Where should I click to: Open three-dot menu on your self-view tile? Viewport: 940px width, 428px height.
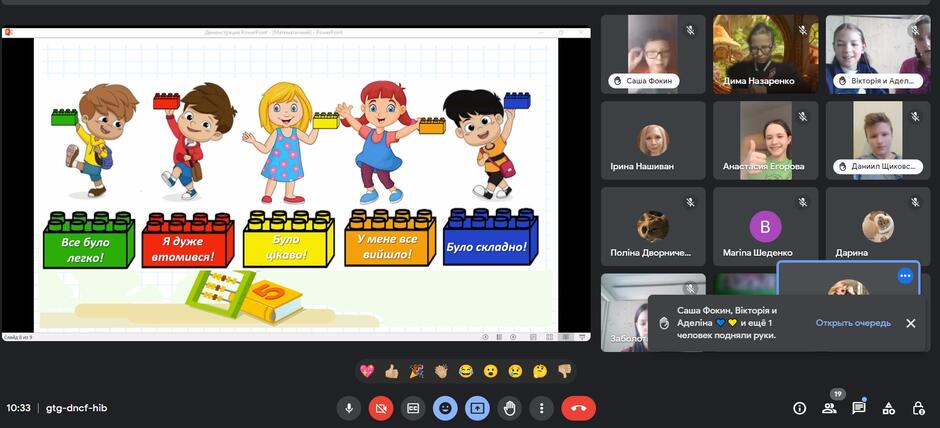coord(905,276)
